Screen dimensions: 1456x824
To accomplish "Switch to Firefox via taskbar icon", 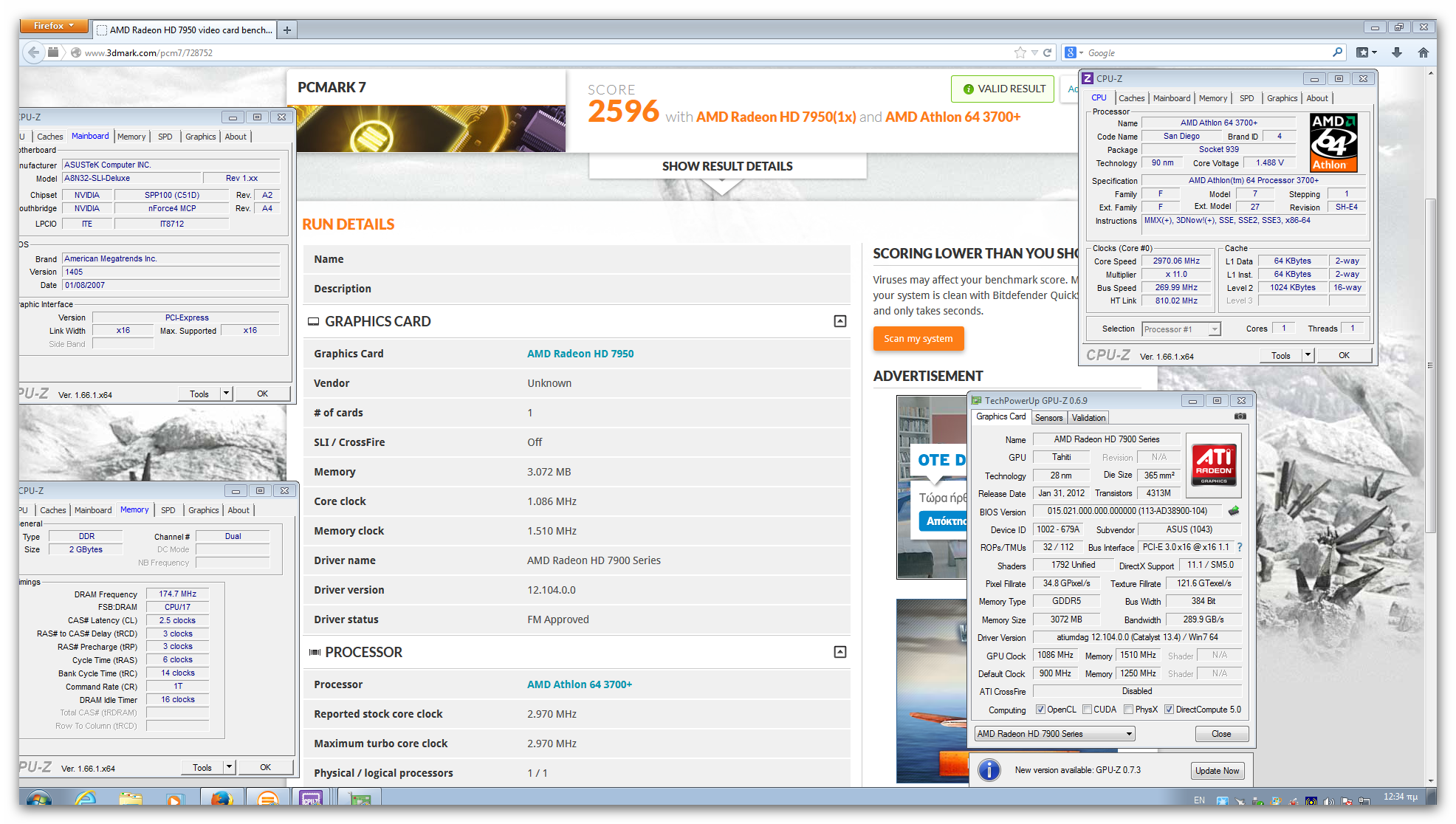I will (x=221, y=798).
